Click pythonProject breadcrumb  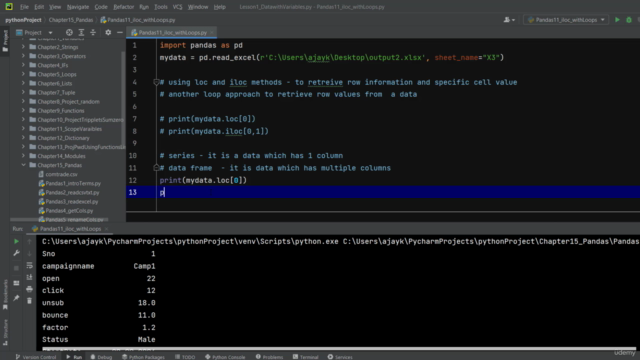coord(23,20)
